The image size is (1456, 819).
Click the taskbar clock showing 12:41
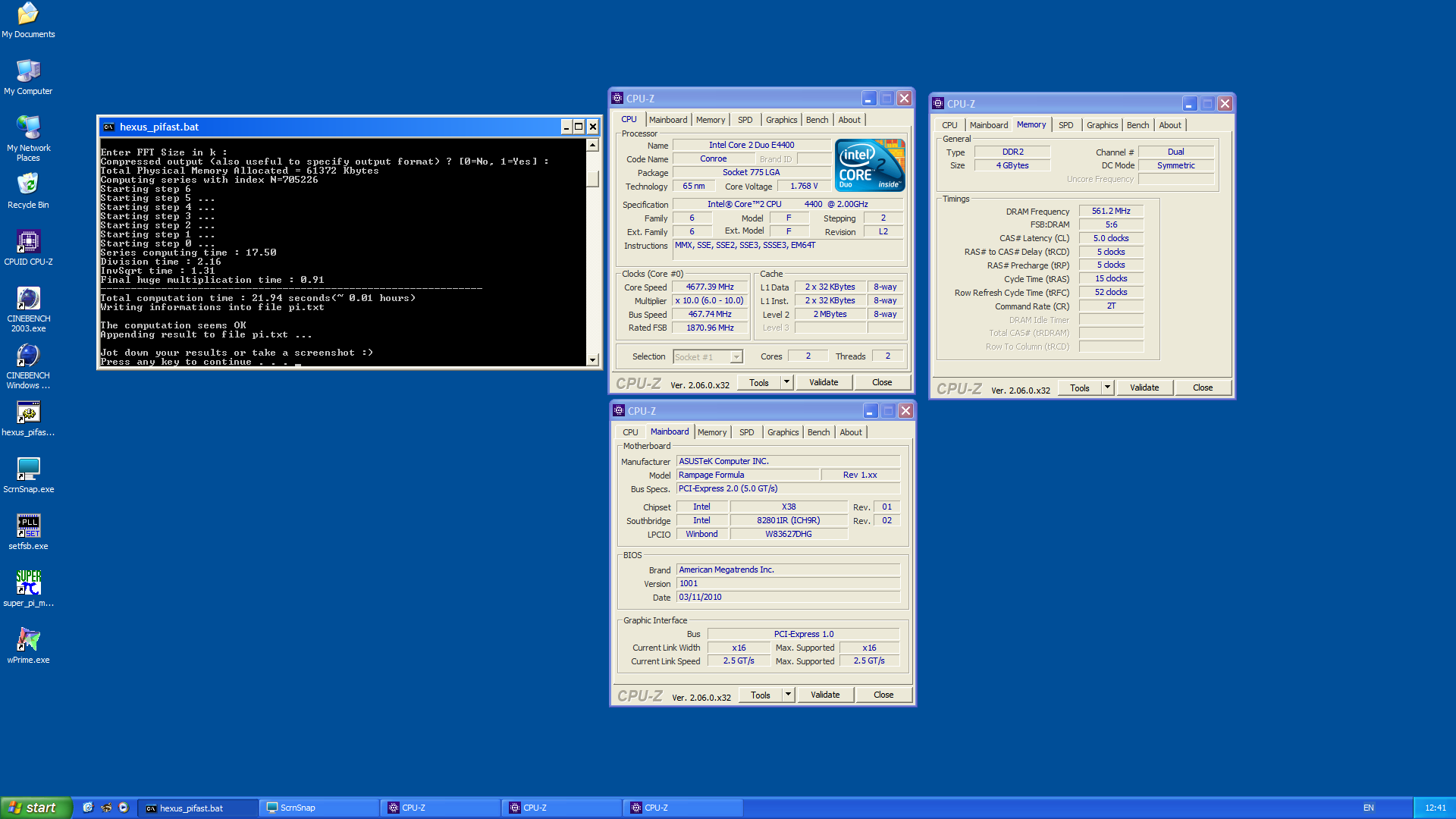pyautogui.click(x=1435, y=808)
